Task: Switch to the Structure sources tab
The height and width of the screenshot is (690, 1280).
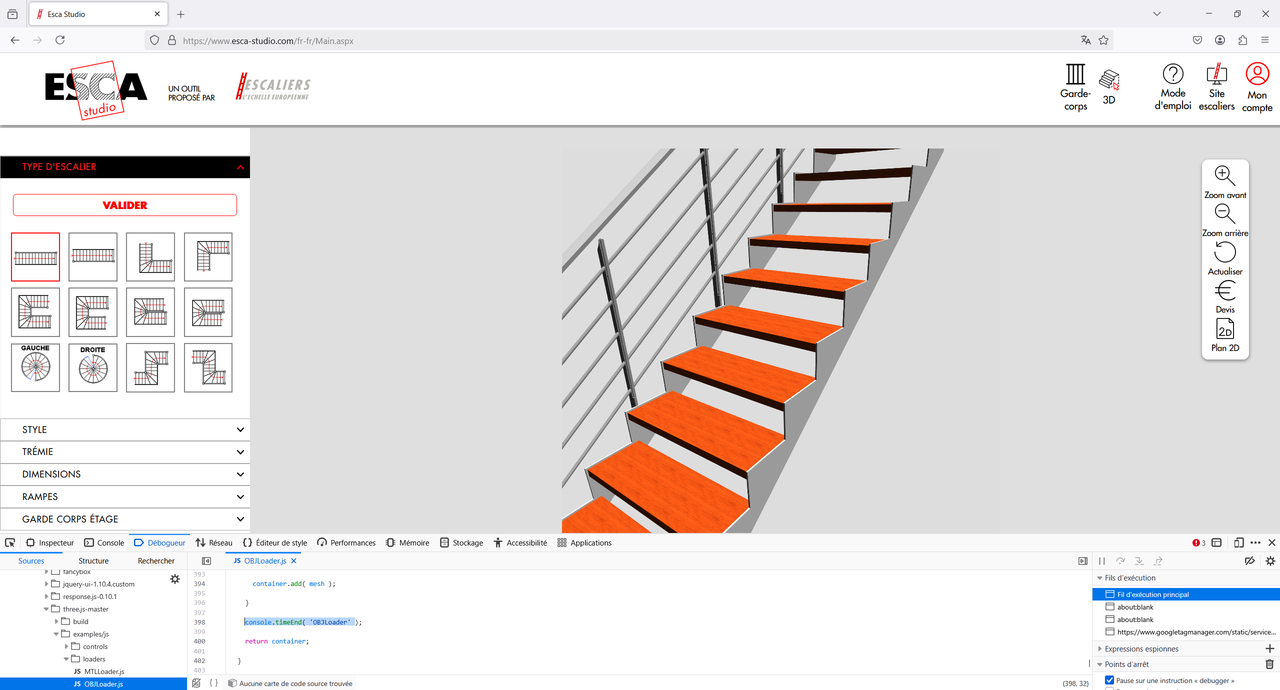Action: (x=93, y=561)
